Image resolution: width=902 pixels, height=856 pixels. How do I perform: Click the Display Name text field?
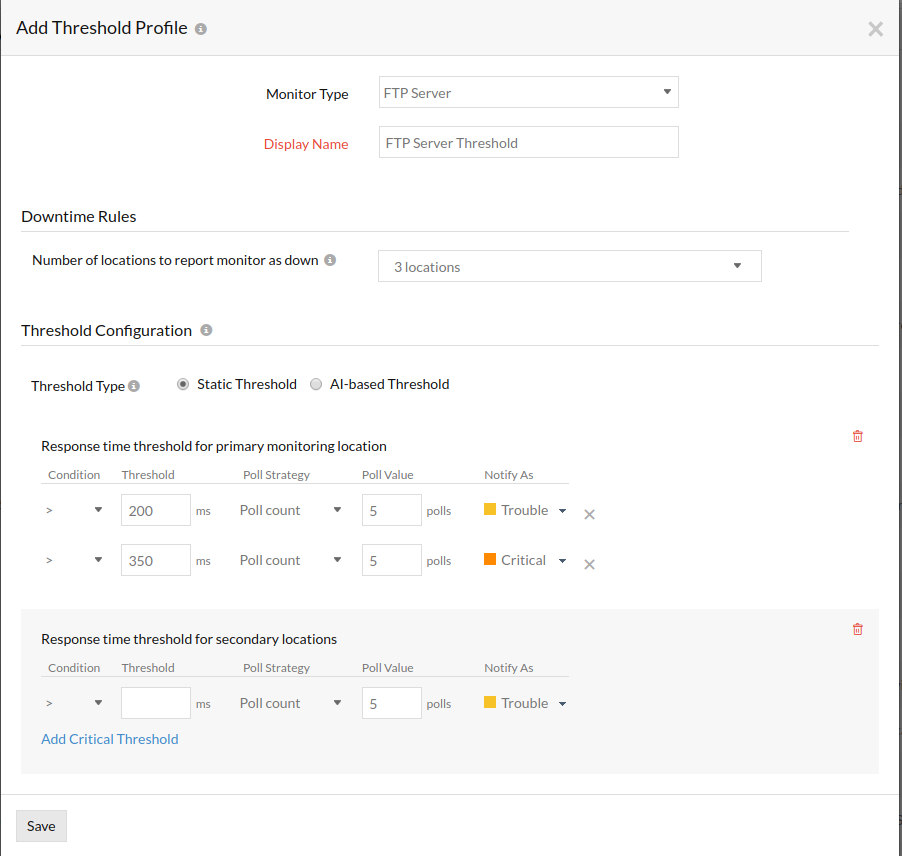[x=528, y=143]
